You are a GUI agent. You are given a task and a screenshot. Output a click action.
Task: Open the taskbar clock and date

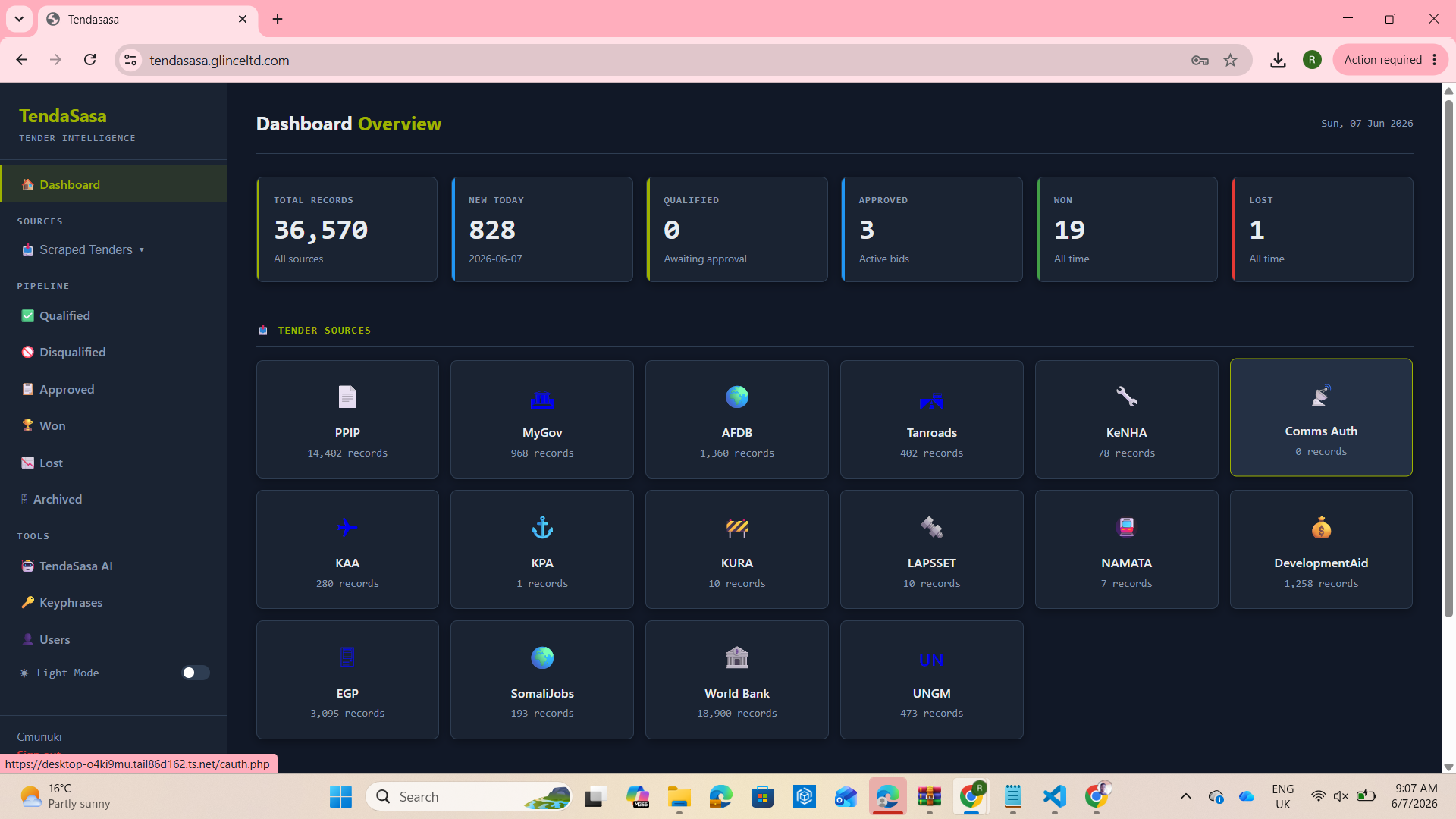(1415, 796)
